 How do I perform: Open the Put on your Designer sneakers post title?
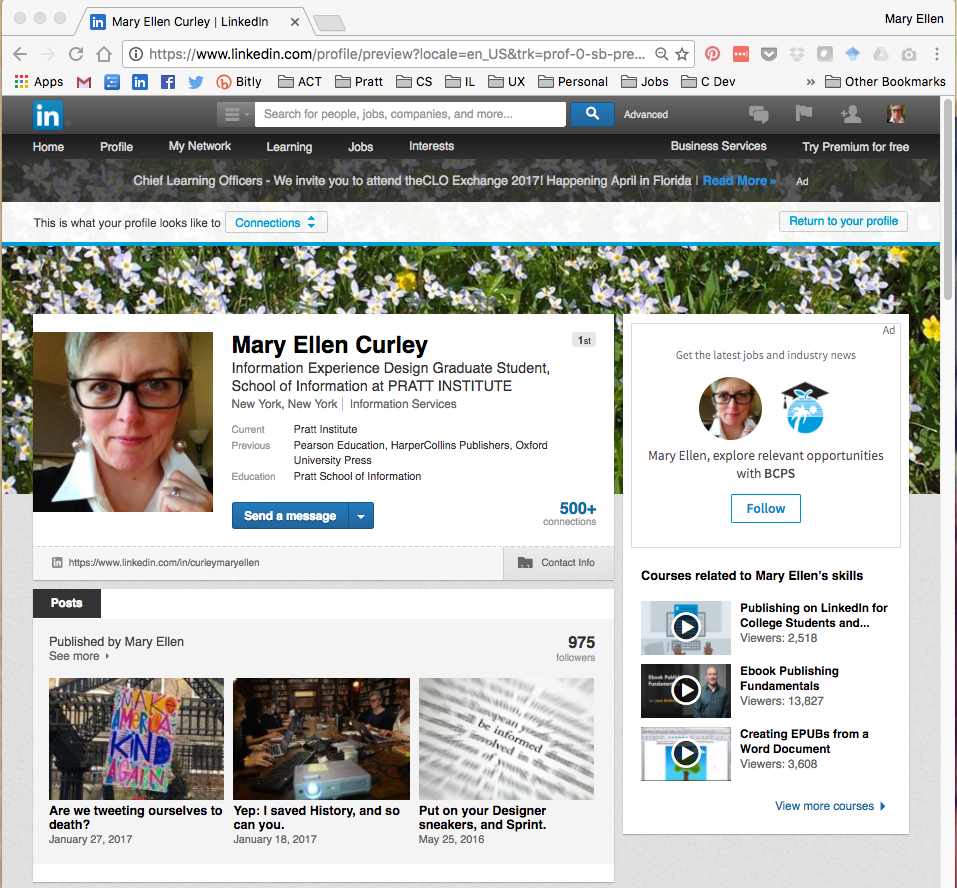(482, 817)
